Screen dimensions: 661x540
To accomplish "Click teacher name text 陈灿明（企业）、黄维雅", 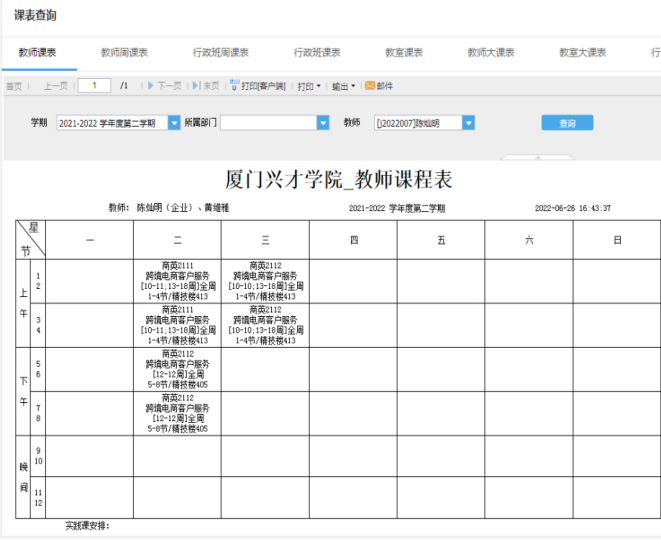I will tap(183, 207).
